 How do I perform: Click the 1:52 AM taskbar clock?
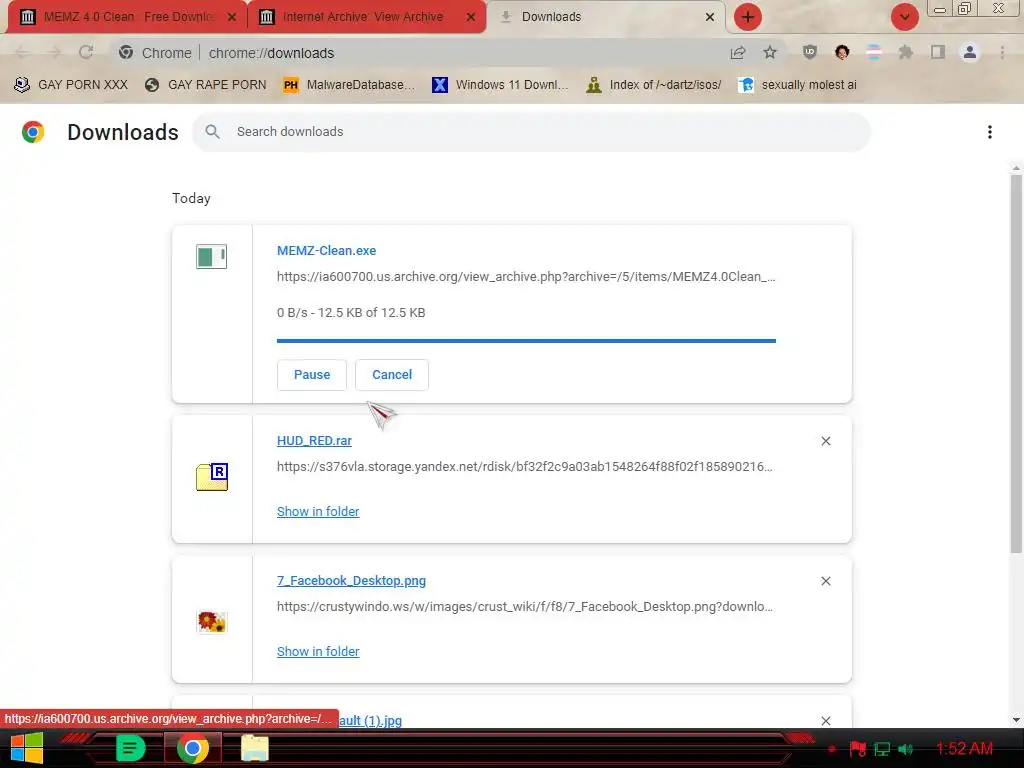(x=965, y=748)
